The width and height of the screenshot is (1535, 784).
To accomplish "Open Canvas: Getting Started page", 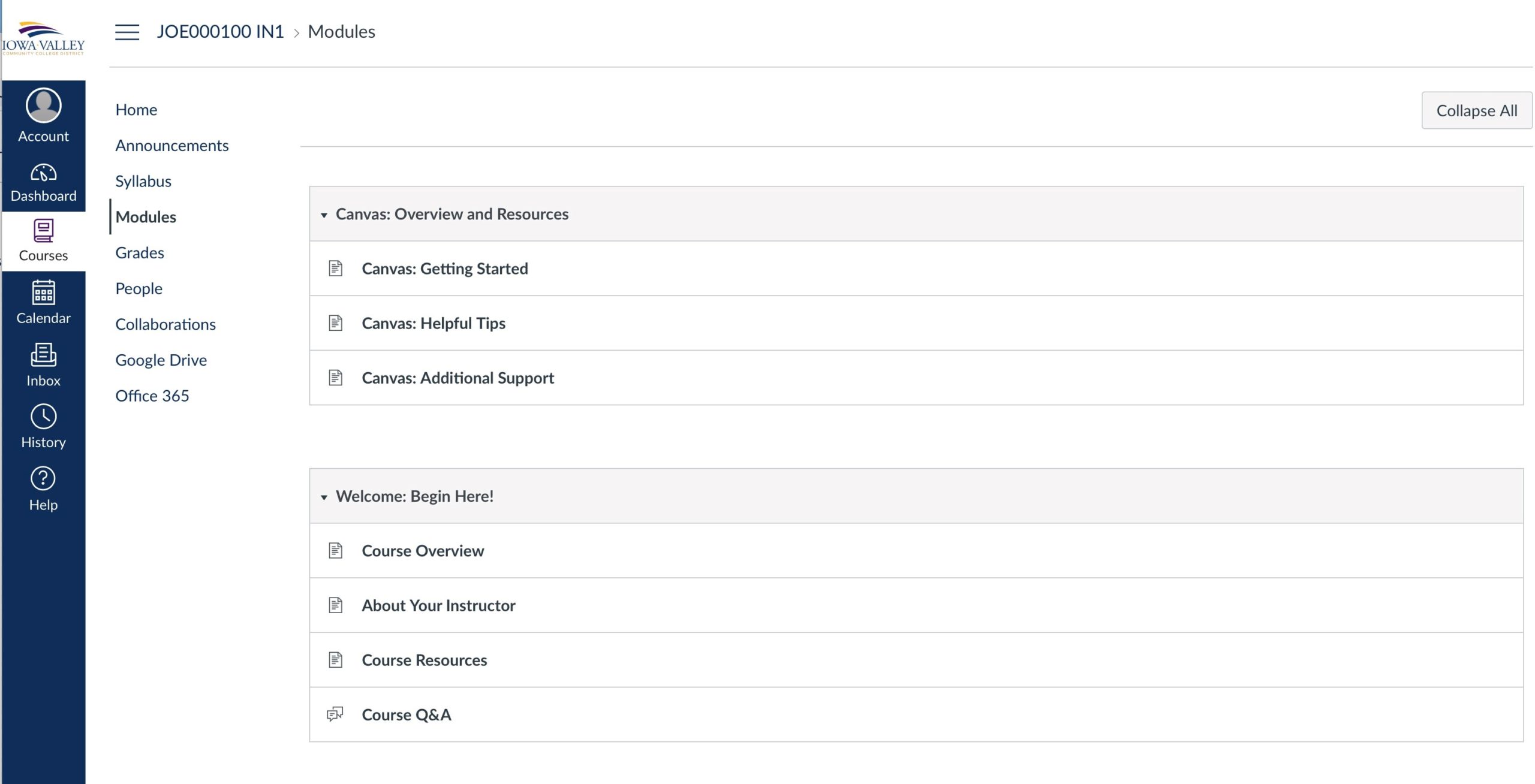I will click(x=444, y=269).
